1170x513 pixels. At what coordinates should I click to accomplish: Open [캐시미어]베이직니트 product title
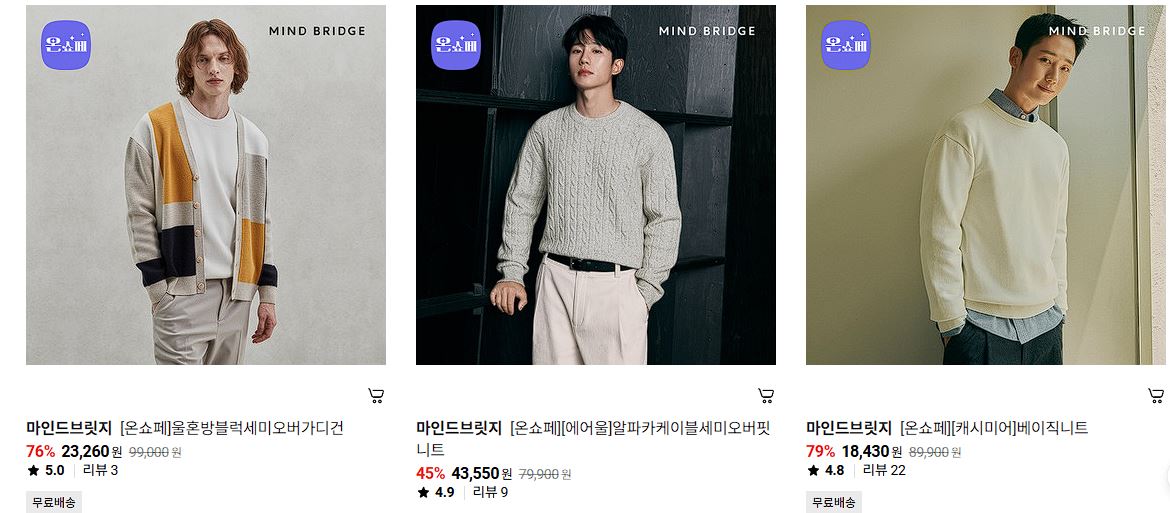1020,428
